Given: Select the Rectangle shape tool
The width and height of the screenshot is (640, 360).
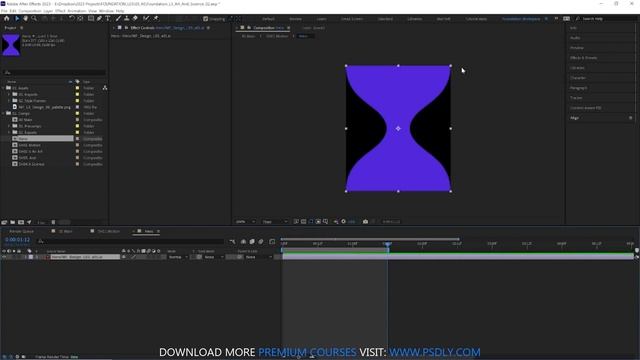Looking at the screenshot, I should pyautogui.click(x=91, y=18).
